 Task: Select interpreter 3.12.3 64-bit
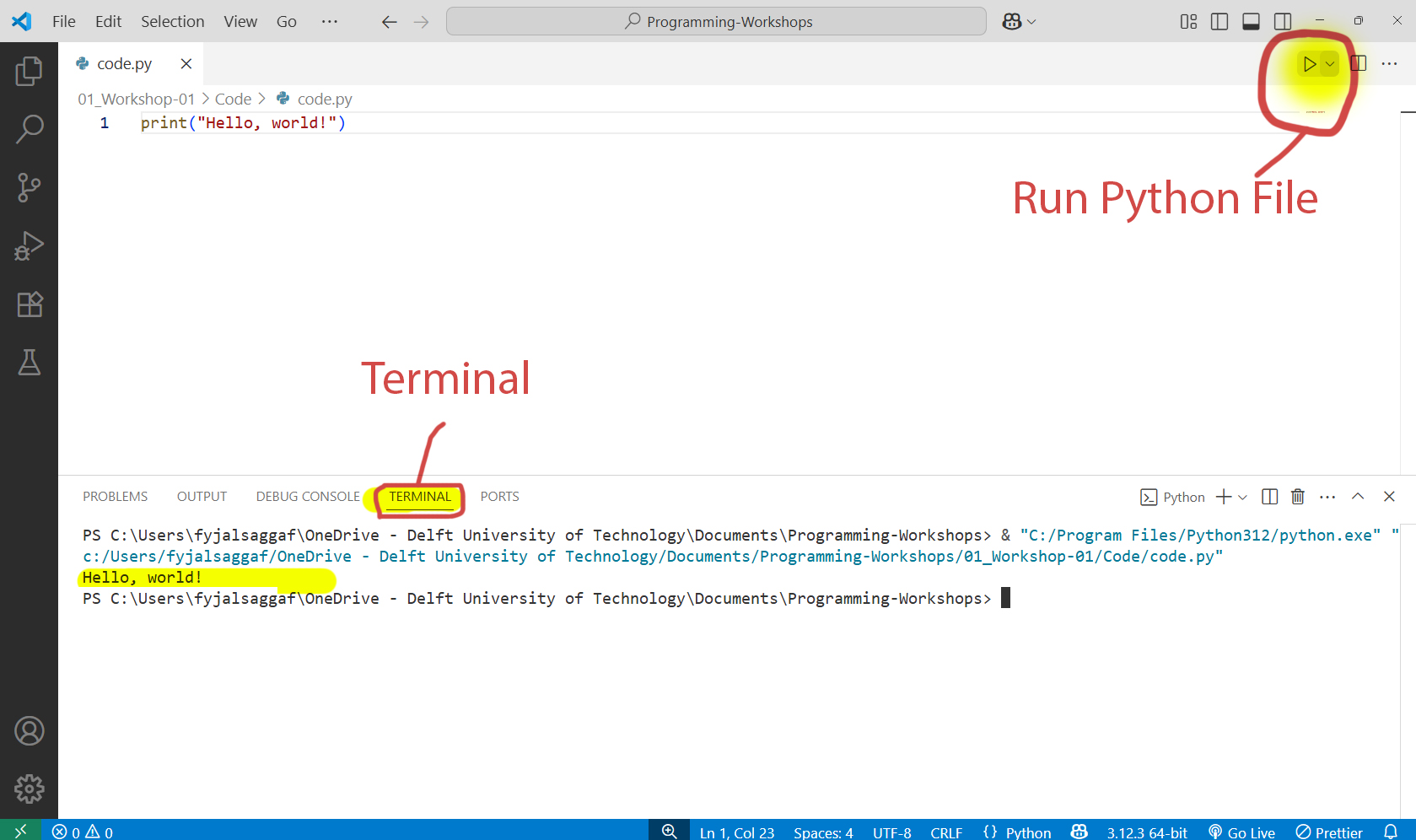(x=1147, y=832)
